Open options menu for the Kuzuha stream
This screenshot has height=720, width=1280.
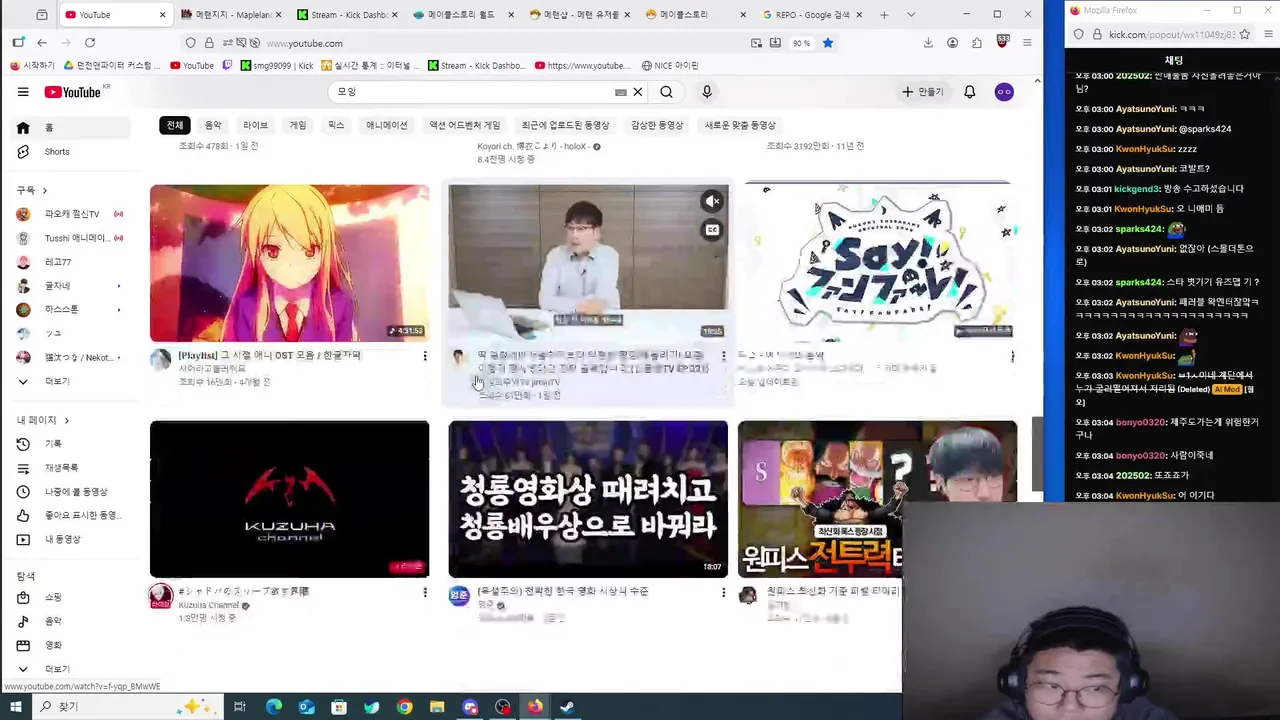point(425,593)
